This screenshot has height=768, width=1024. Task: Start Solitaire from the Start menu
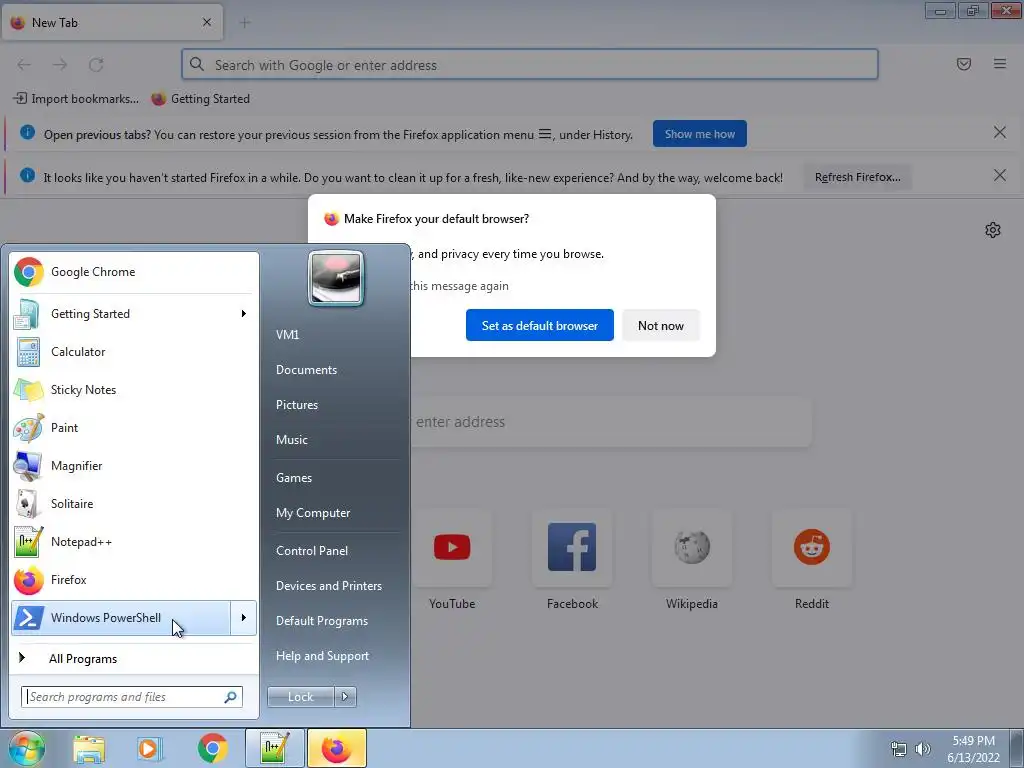click(134, 504)
